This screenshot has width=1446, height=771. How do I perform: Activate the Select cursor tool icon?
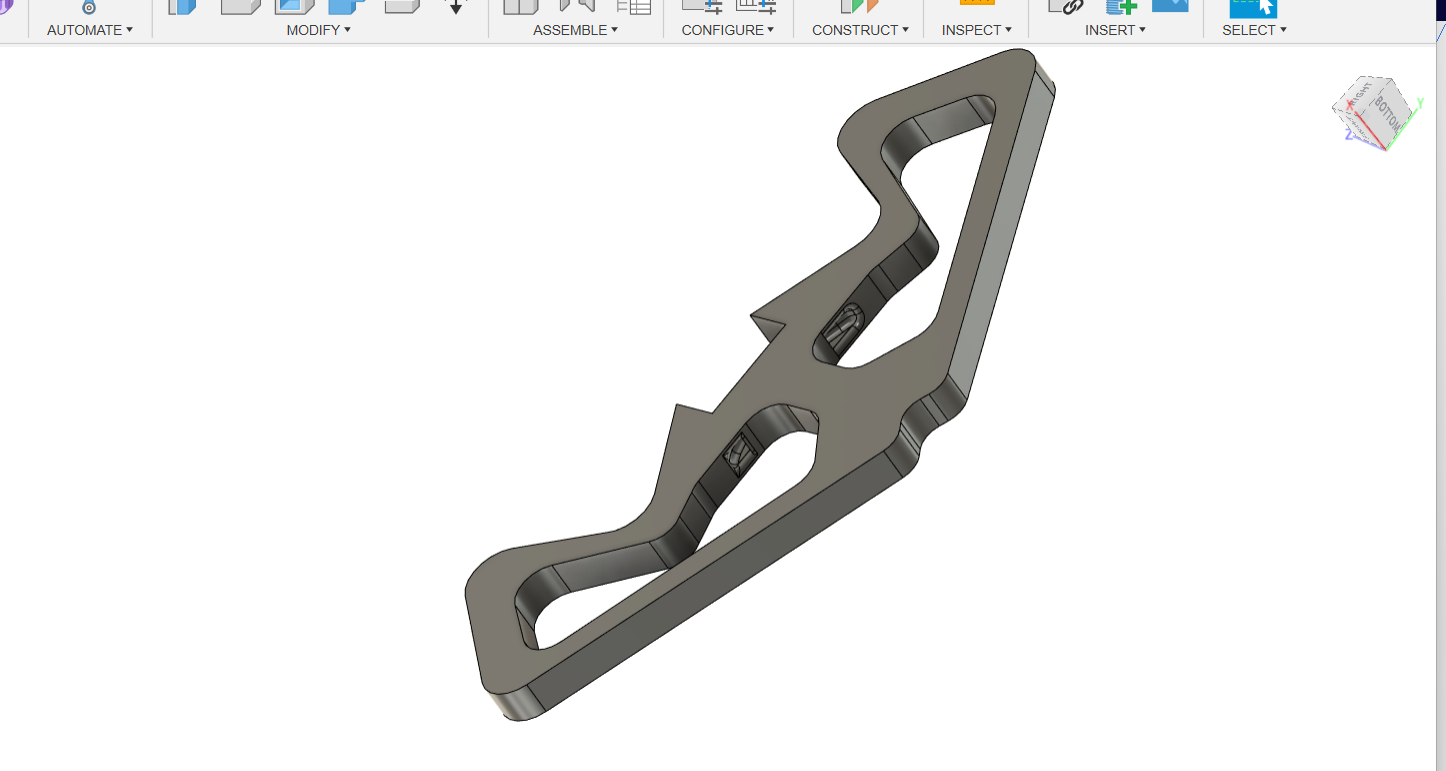1253,8
